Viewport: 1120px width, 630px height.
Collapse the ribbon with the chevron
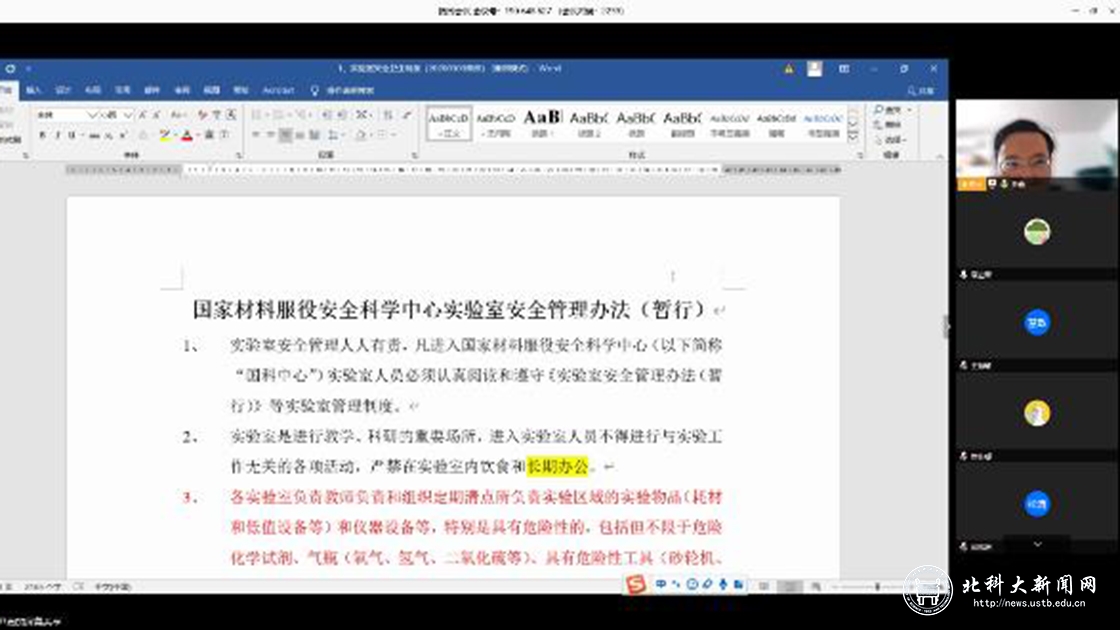coord(940,156)
